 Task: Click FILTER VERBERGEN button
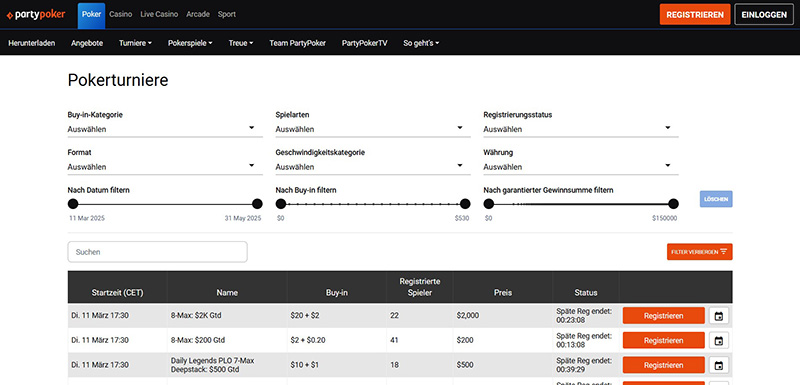[x=699, y=252]
